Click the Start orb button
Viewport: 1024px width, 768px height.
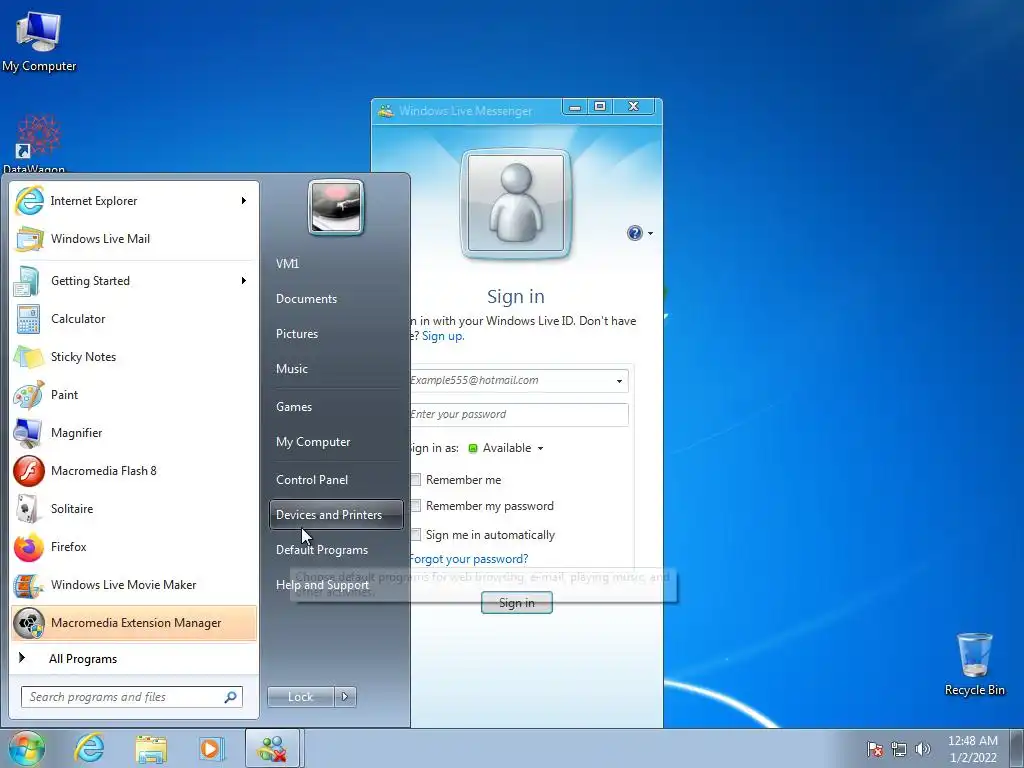pyautogui.click(x=27, y=748)
